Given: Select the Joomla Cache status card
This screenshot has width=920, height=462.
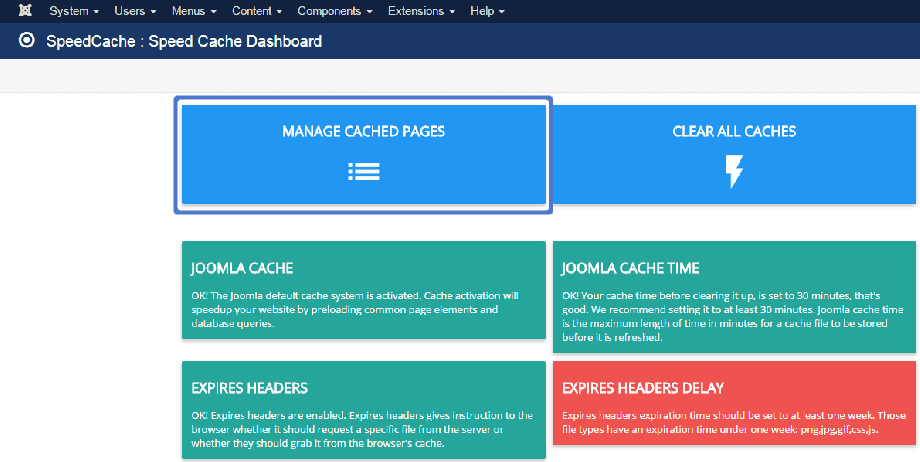Looking at the screenshot, I should pyautogui.click(x=364, y=290).
